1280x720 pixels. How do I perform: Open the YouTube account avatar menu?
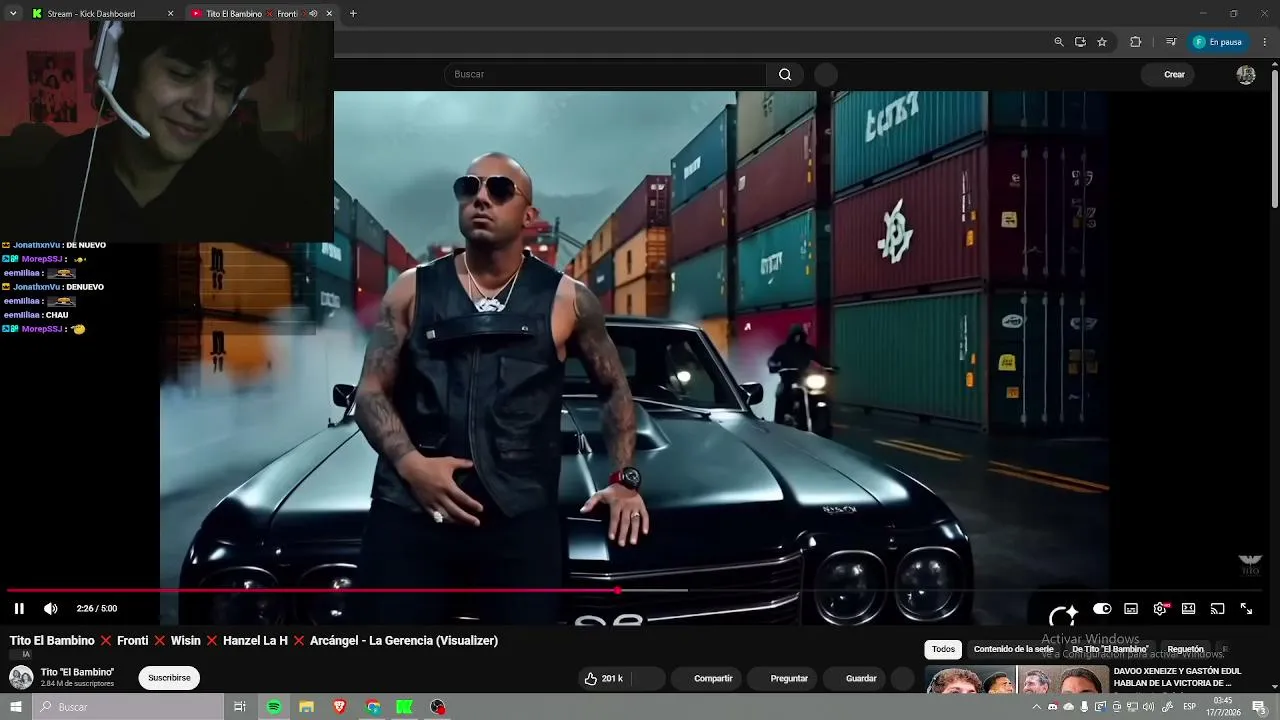coord(1246,74)
